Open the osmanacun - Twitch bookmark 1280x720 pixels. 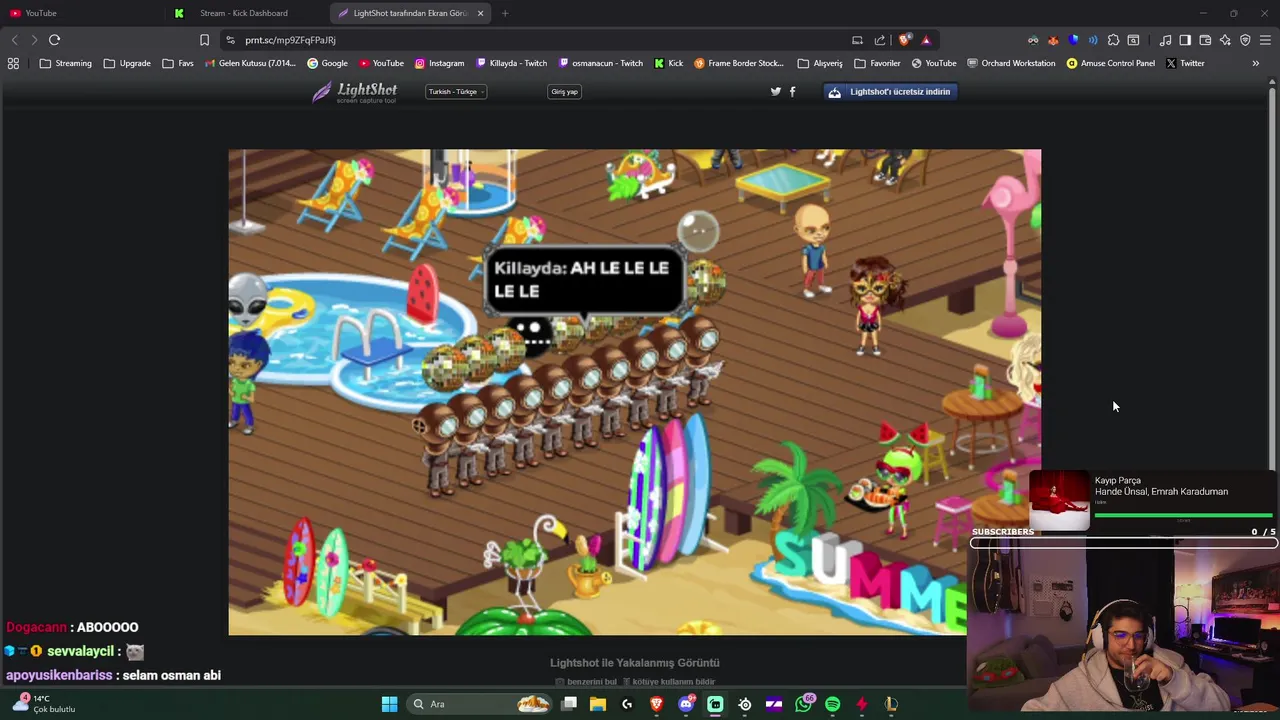click(600, 63)
